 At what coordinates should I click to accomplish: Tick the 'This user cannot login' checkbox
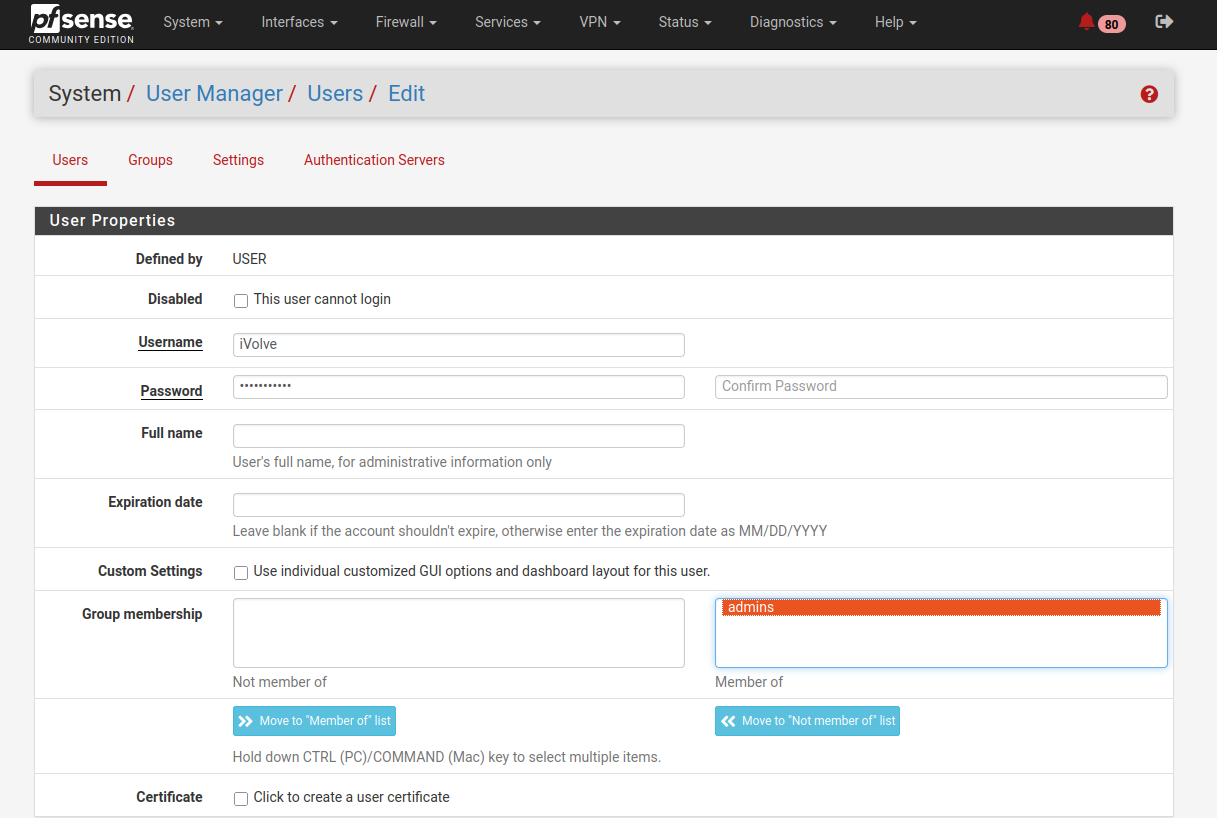pos(241,300)
